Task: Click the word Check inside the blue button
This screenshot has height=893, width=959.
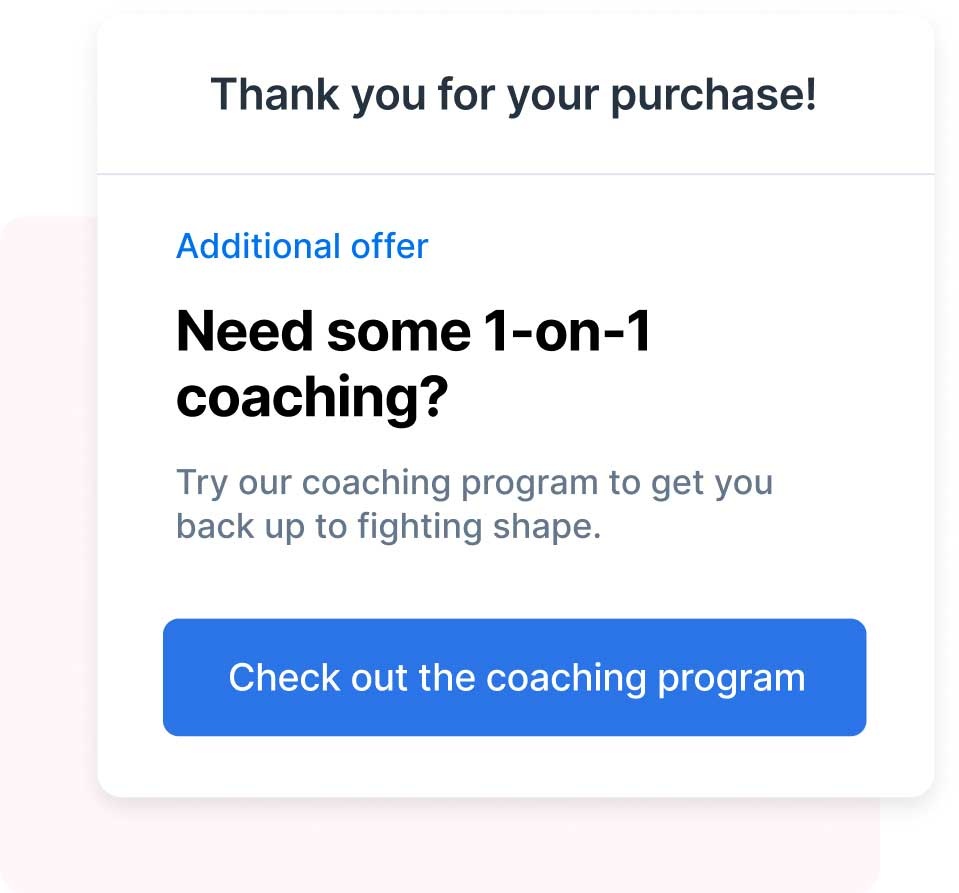Action: click(x=284, y=677)
